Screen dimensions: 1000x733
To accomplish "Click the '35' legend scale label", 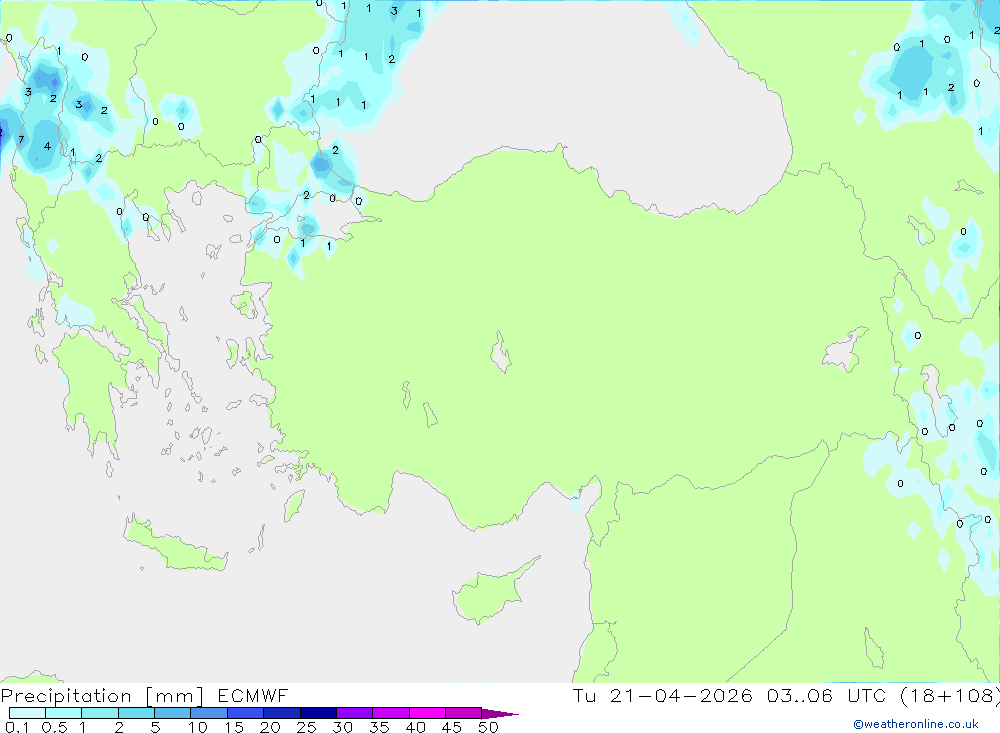I will pyautogui.click(x=379, y=727).
